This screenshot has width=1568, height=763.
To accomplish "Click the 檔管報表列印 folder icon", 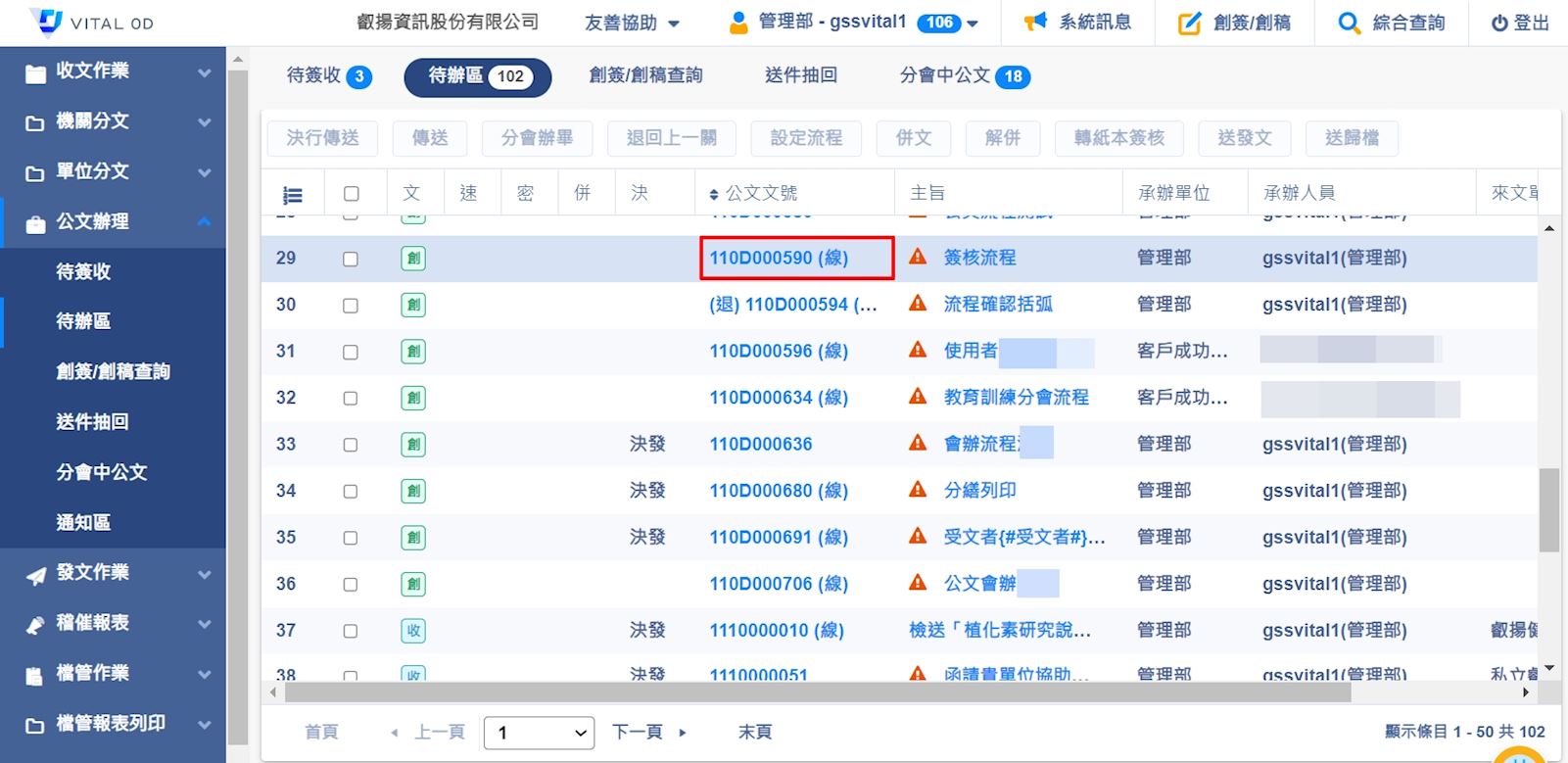I will [35, 726].
